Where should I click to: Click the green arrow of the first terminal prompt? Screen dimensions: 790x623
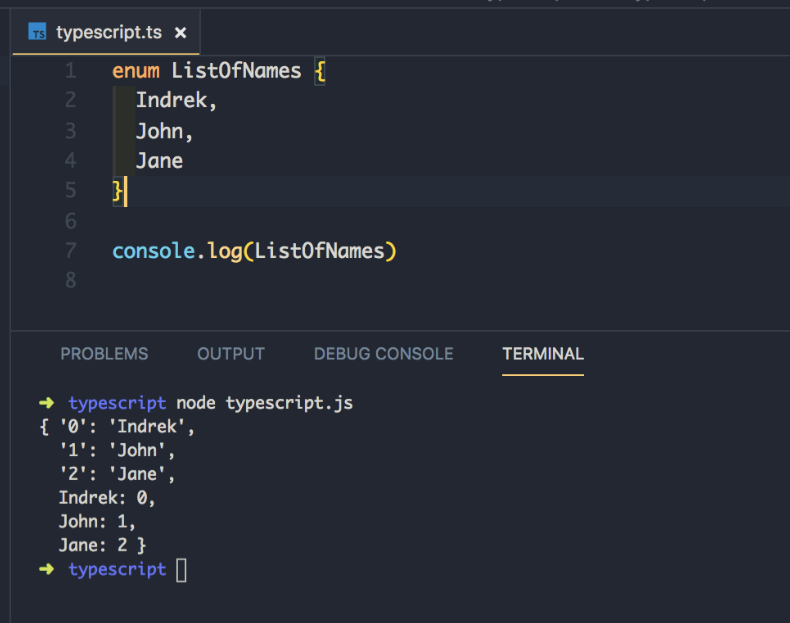[47, 403]
